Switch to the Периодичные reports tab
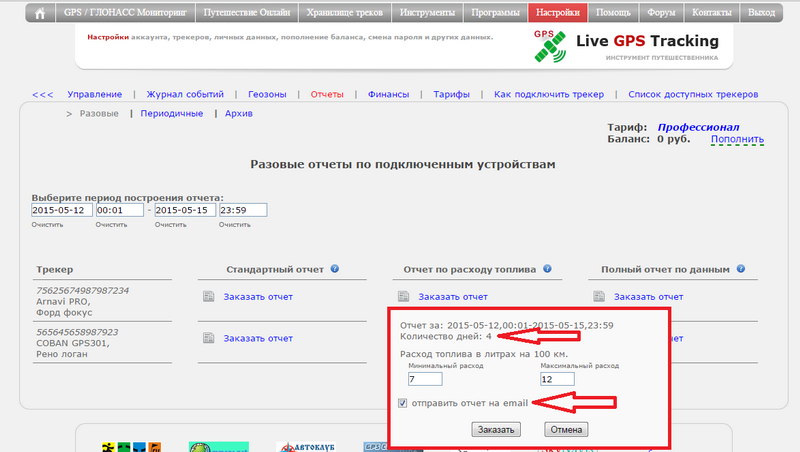Viewport: 800px width, 452px height. 172,114
